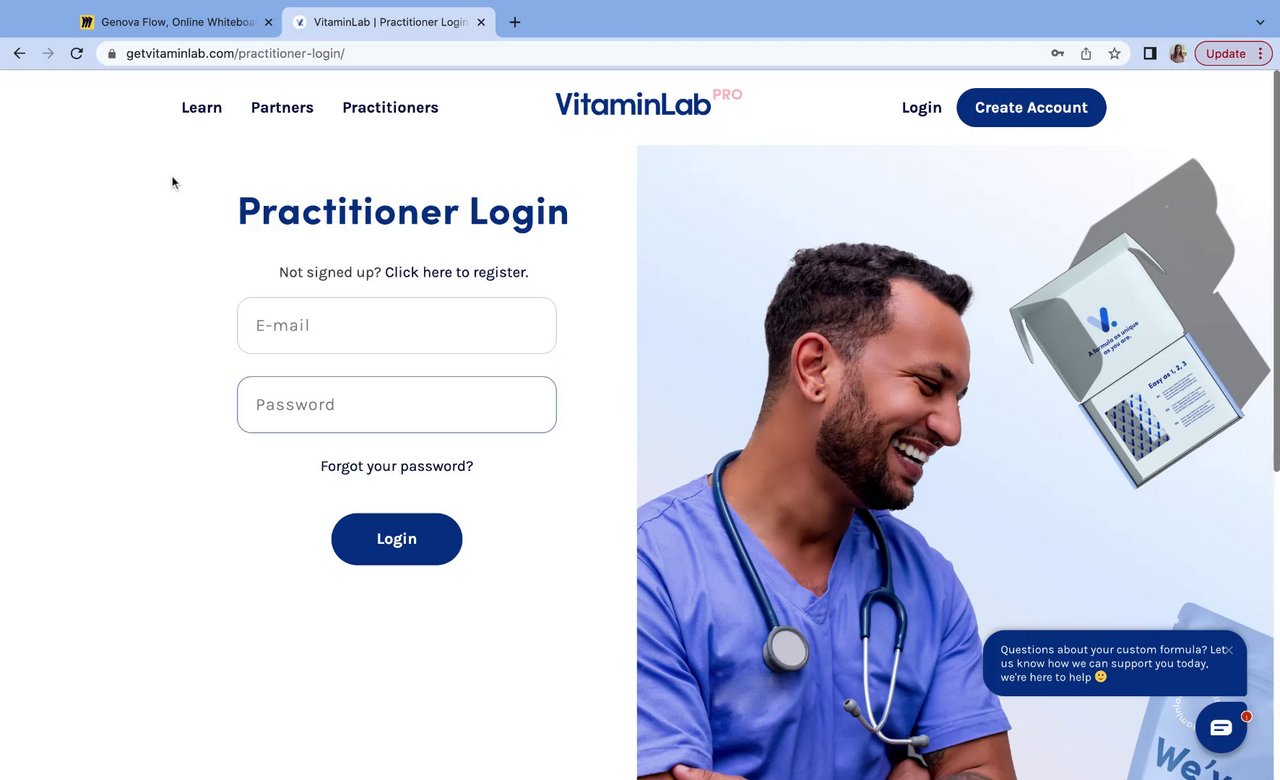Click the share page icon in the address bar

pyautogui.click(x=1086, y=54)
